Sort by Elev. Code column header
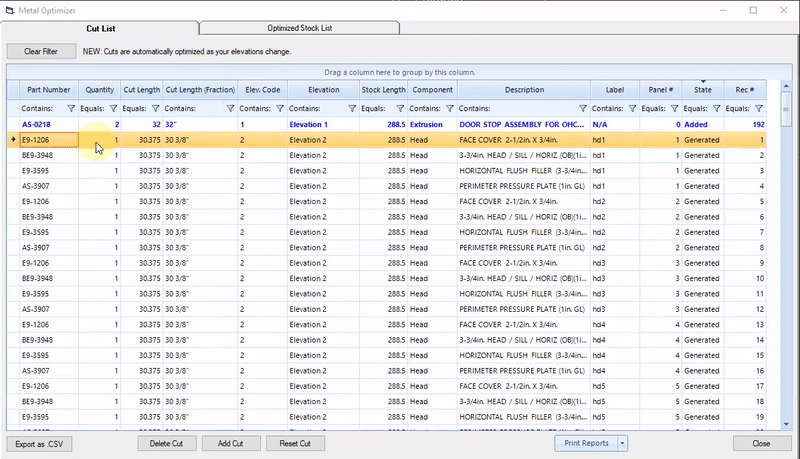The width and height of the screenshot is (800, 459). pyautogui.click(x=263, y=90)
